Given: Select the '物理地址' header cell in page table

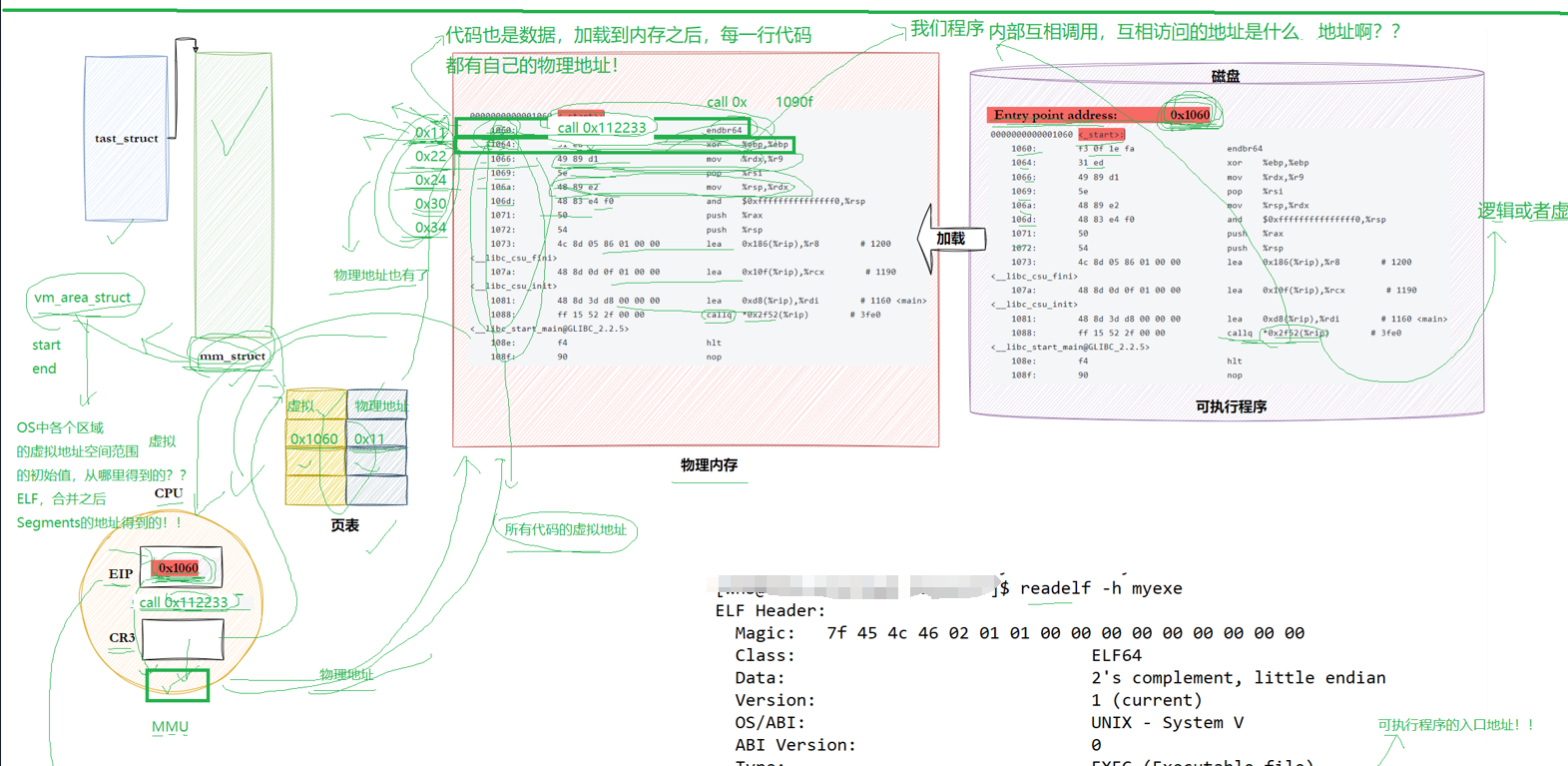Looking at the screenshot, I should click(x=377, y=404).
